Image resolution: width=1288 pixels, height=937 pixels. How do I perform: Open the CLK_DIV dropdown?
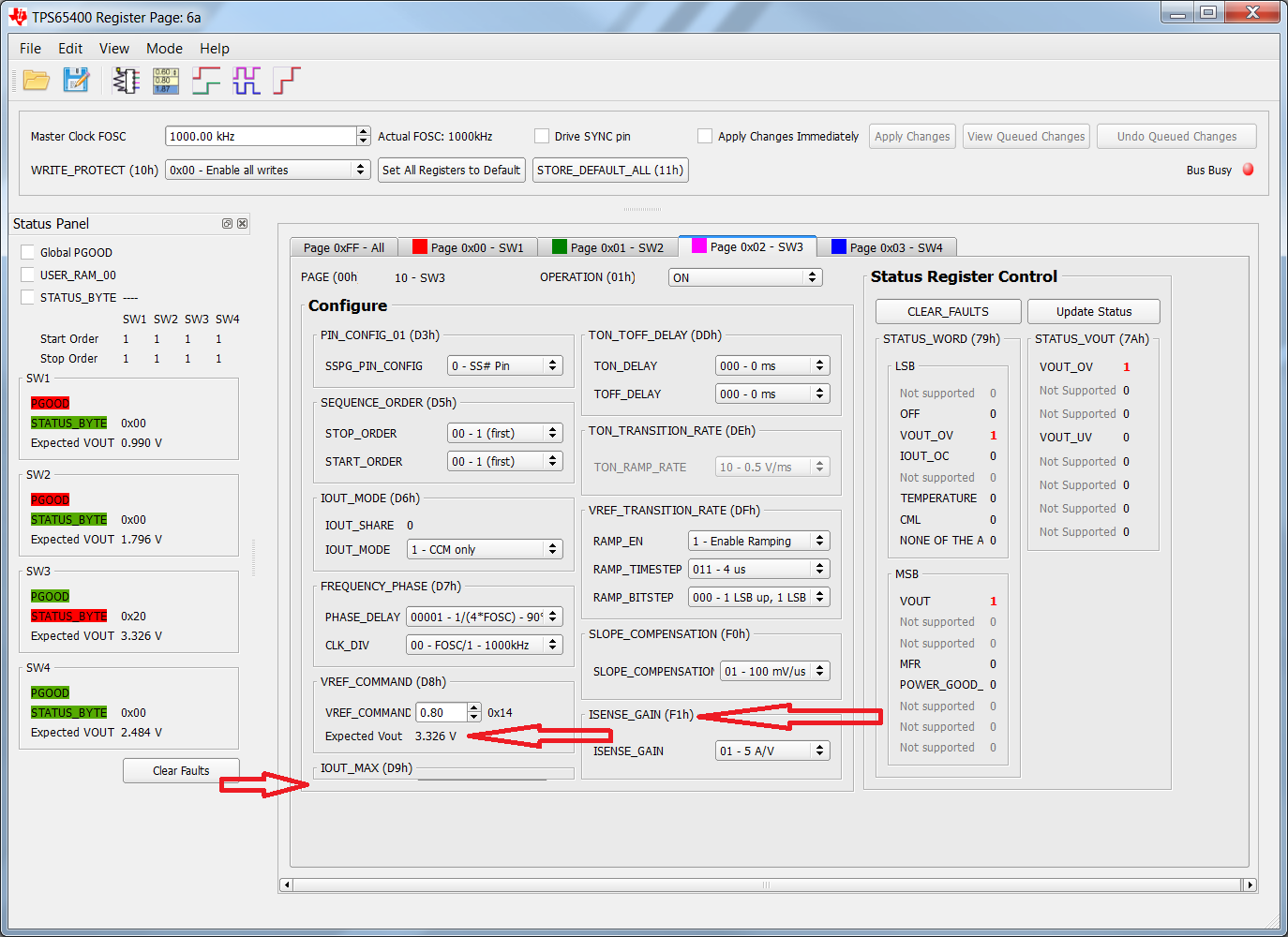tap(485, 645)
